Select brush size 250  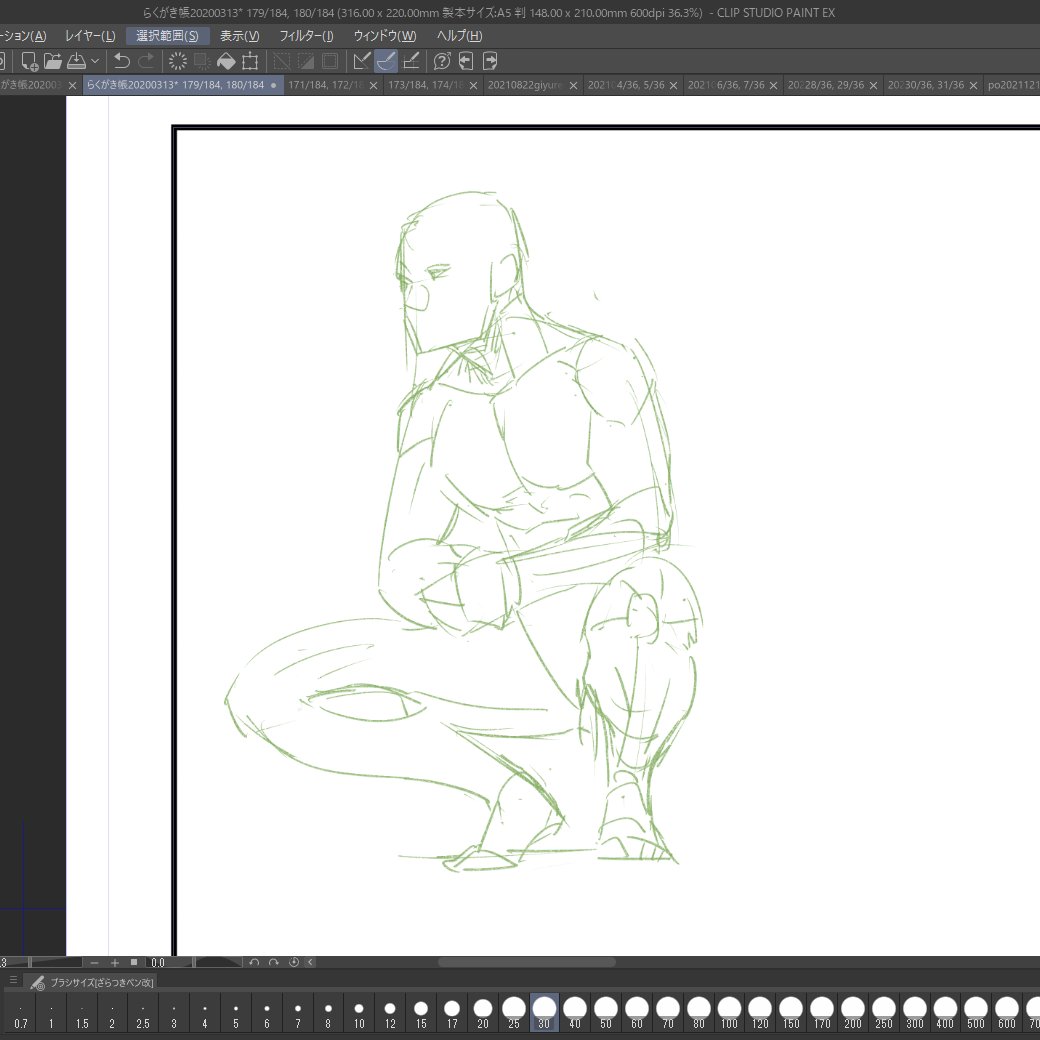[883, 1013]
